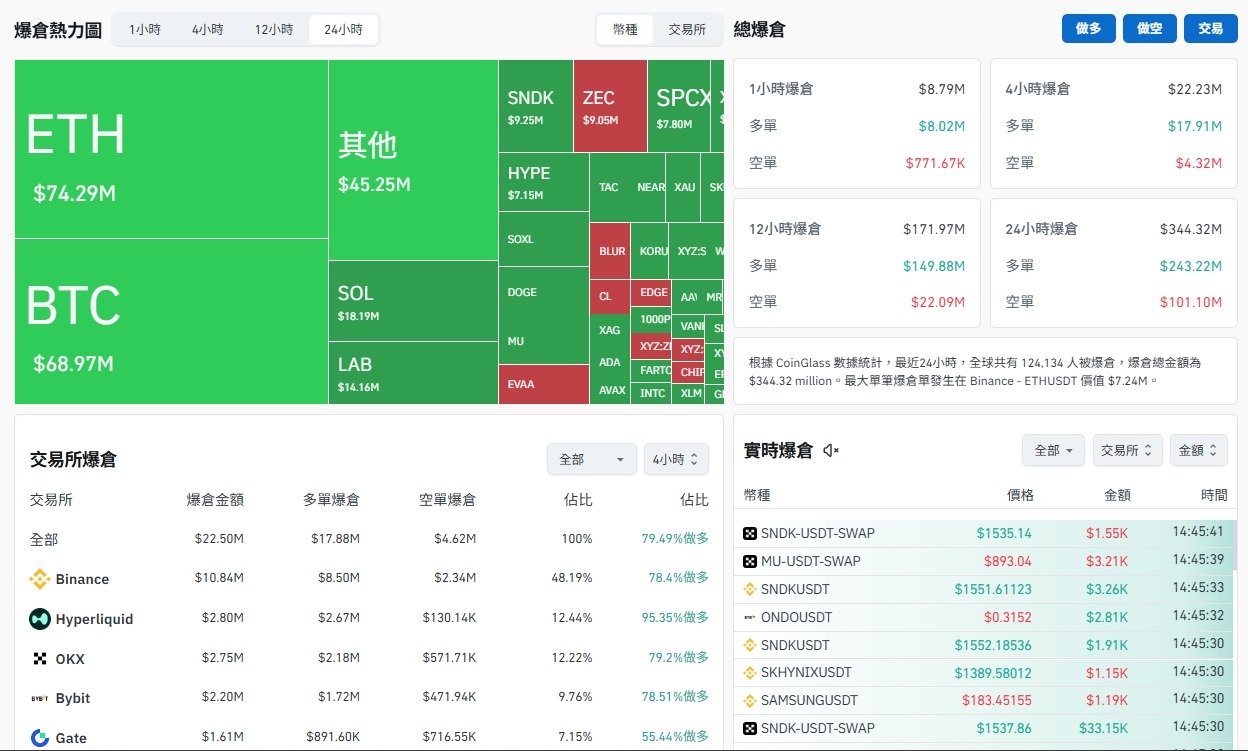Click the SAMSUNGUSDT price $183.45155
The image size is (1248, 751).
point(997,700)
